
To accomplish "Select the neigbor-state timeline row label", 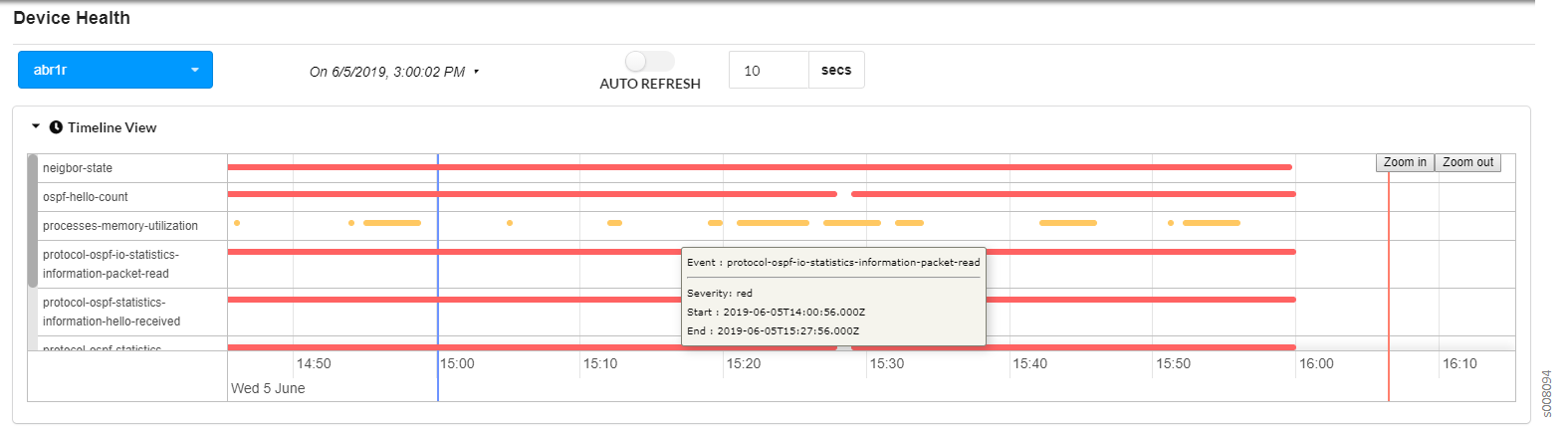I will pyautogui.click(x=78, y=168).
